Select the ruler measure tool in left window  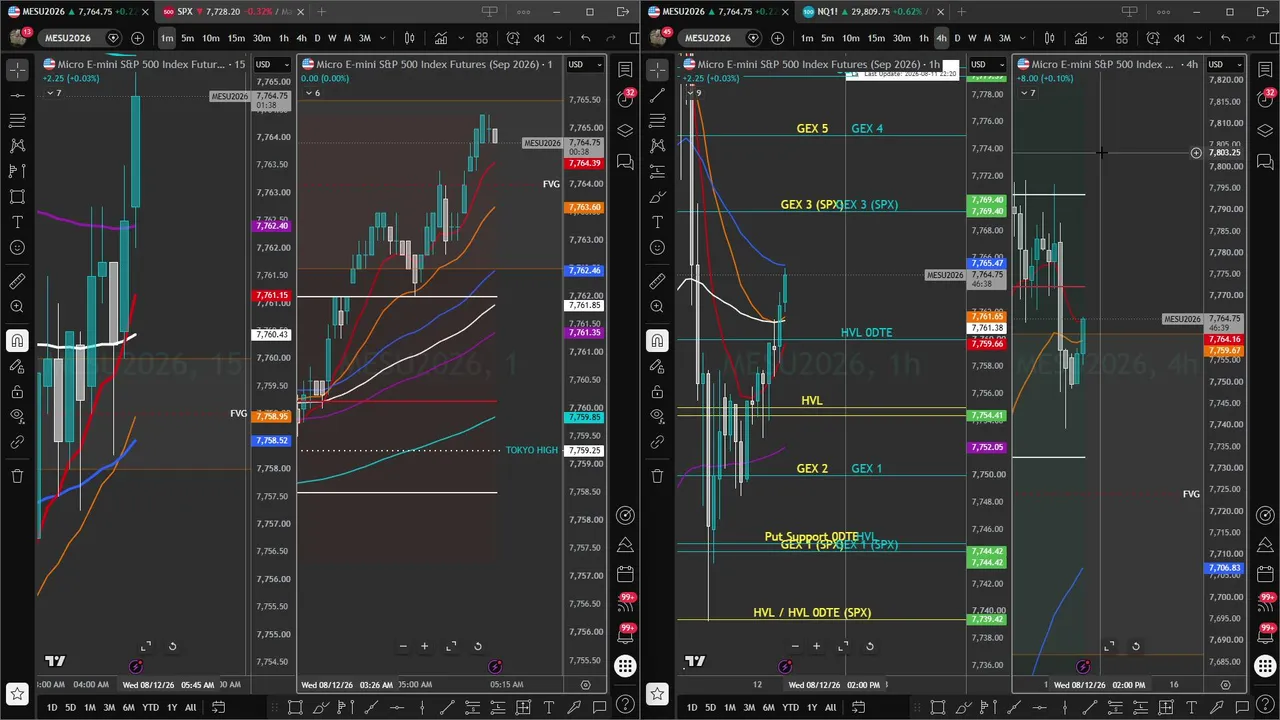tap(17, 281)
